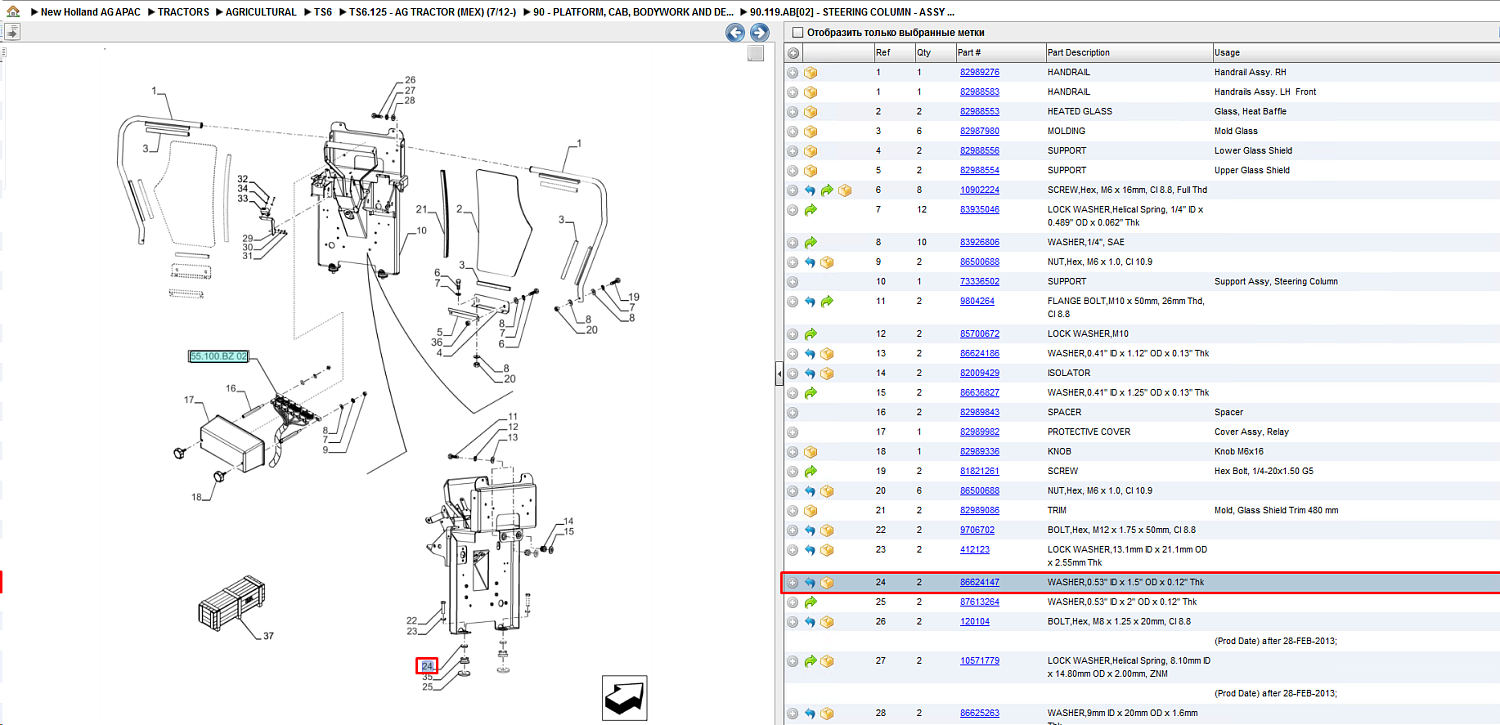Click the box icon for part 10902224

845,190
